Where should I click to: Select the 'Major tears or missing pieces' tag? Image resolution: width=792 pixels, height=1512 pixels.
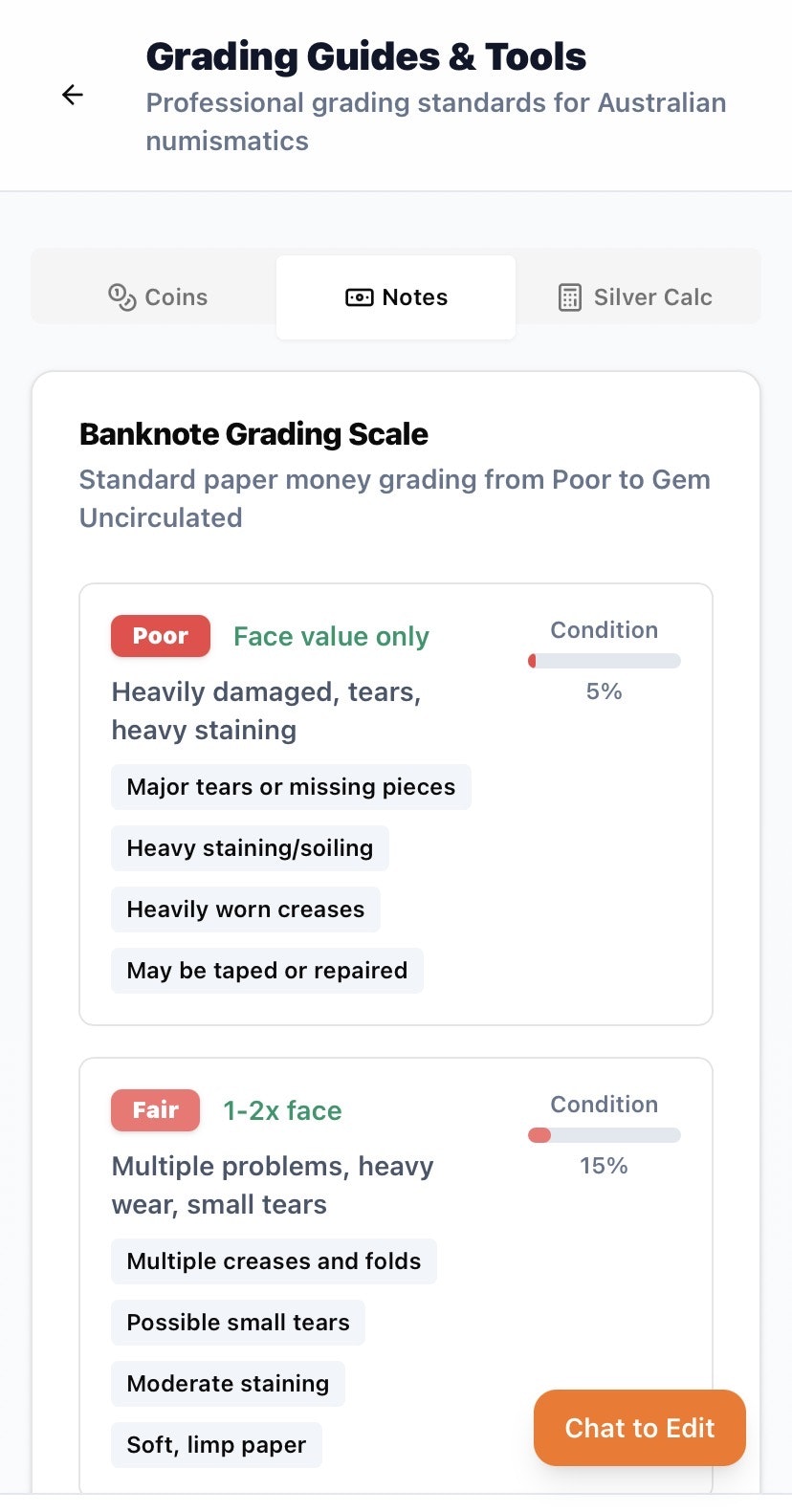(291, 787)
